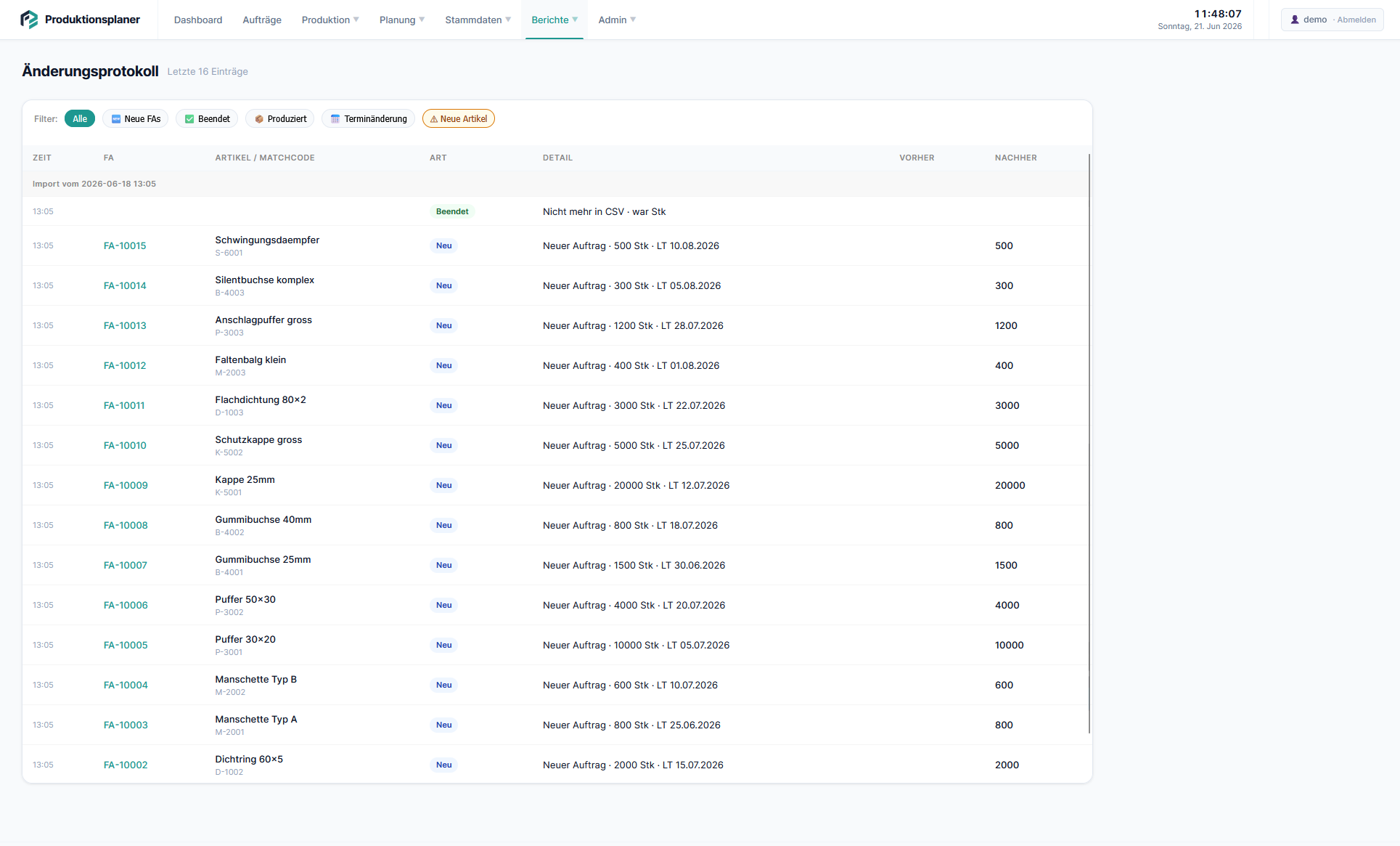Filter by Neue Artikel warnings
This screenshot has height=846, width=1400.
click(459, 118)
